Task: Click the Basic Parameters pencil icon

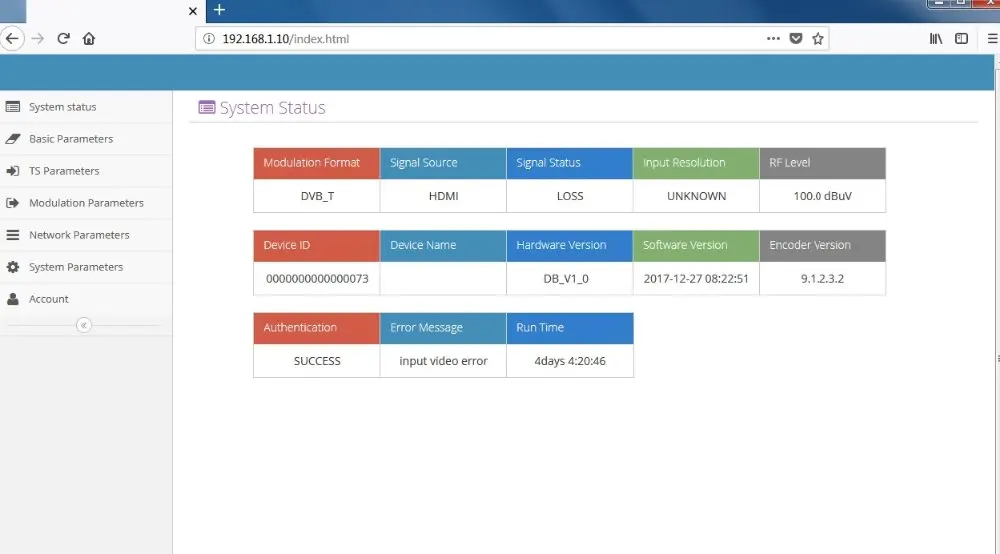Action: click(13, 139)
